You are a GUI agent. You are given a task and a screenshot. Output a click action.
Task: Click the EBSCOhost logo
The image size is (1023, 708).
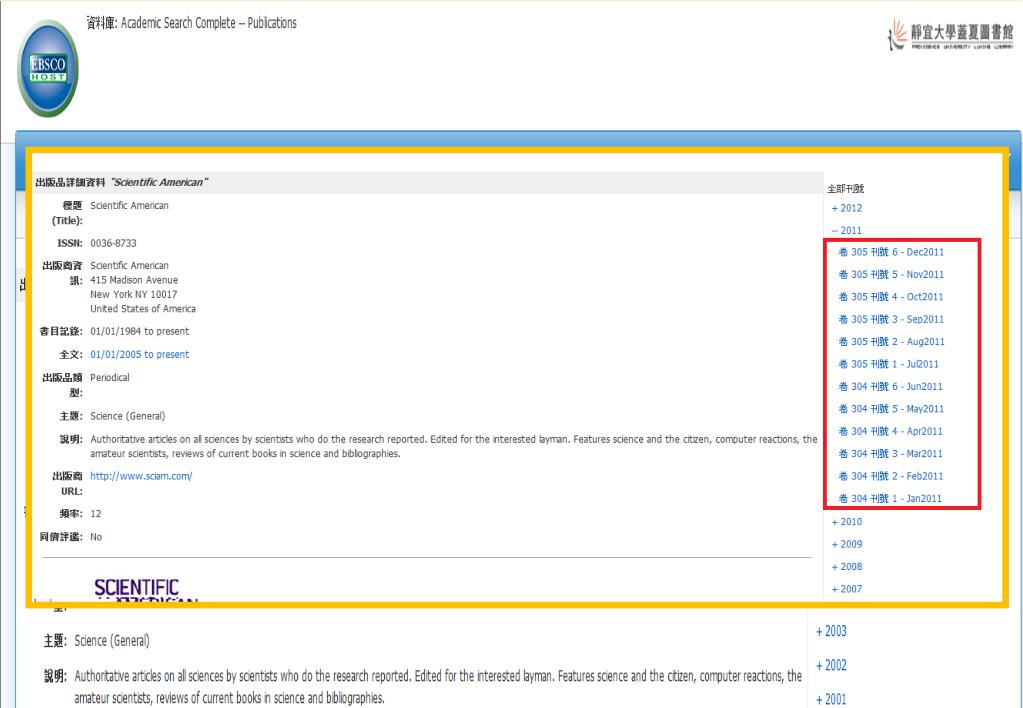(x=48, y=69)
